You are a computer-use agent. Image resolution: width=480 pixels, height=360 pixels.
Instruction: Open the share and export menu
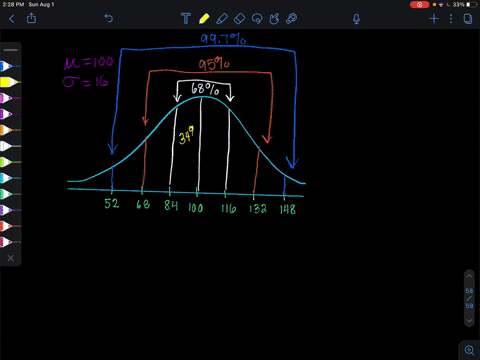click(31, 18)
